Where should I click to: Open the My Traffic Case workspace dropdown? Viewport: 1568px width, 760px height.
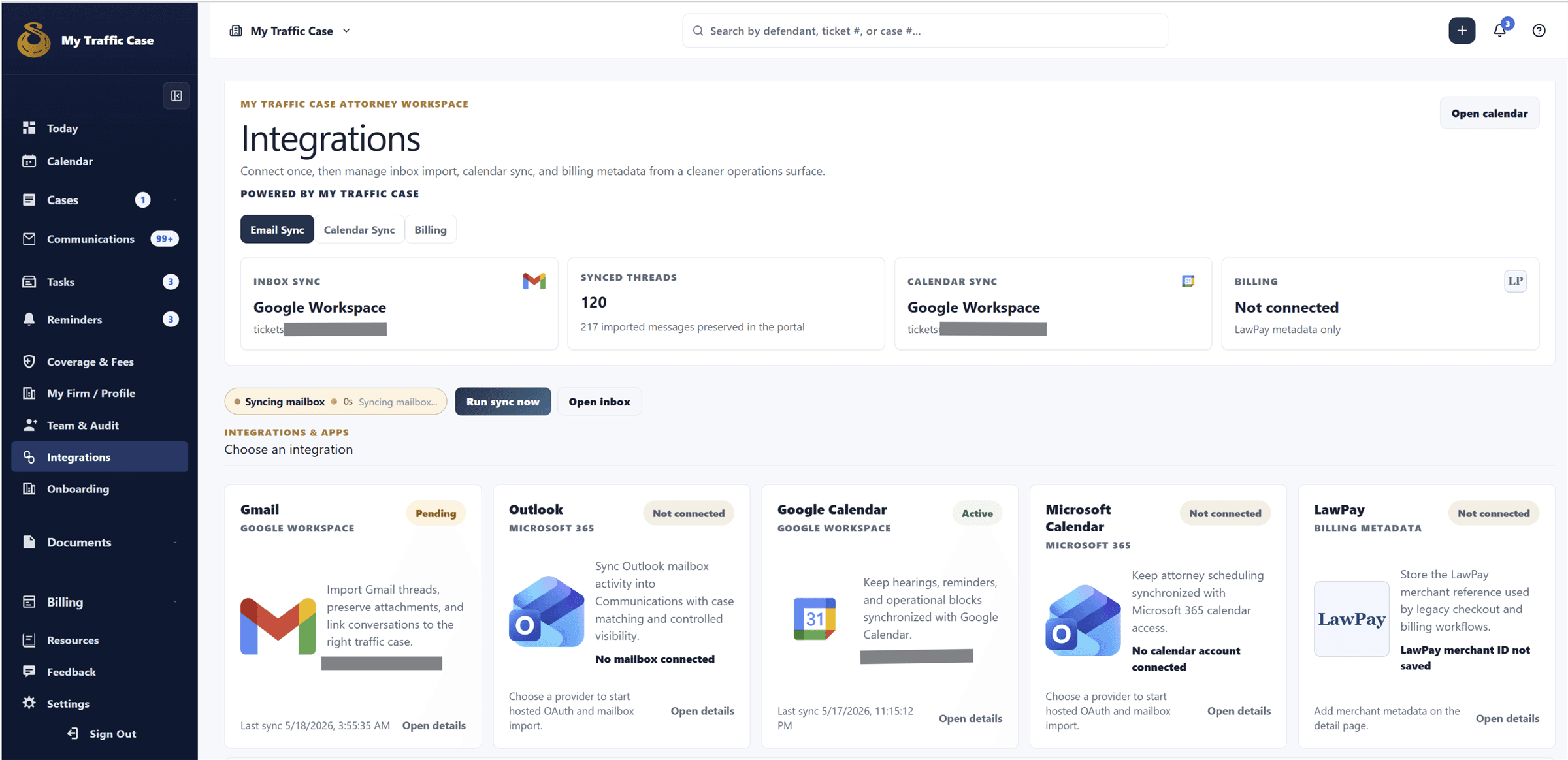(291, 31)
